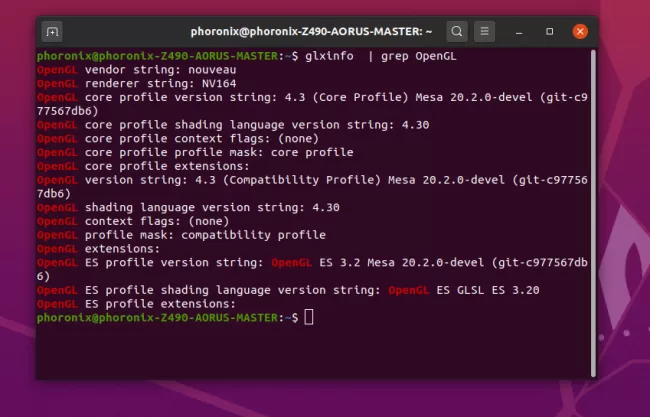This screenshot has height=417, width=650.
Task: Click ES profile shading language version line
Action: pos(288,290)
